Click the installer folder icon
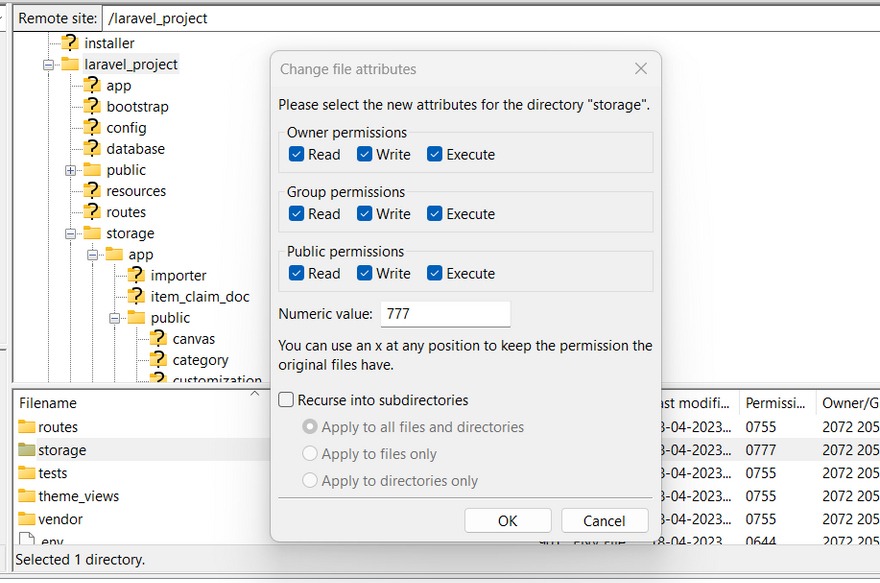 [x=70, y=43]
